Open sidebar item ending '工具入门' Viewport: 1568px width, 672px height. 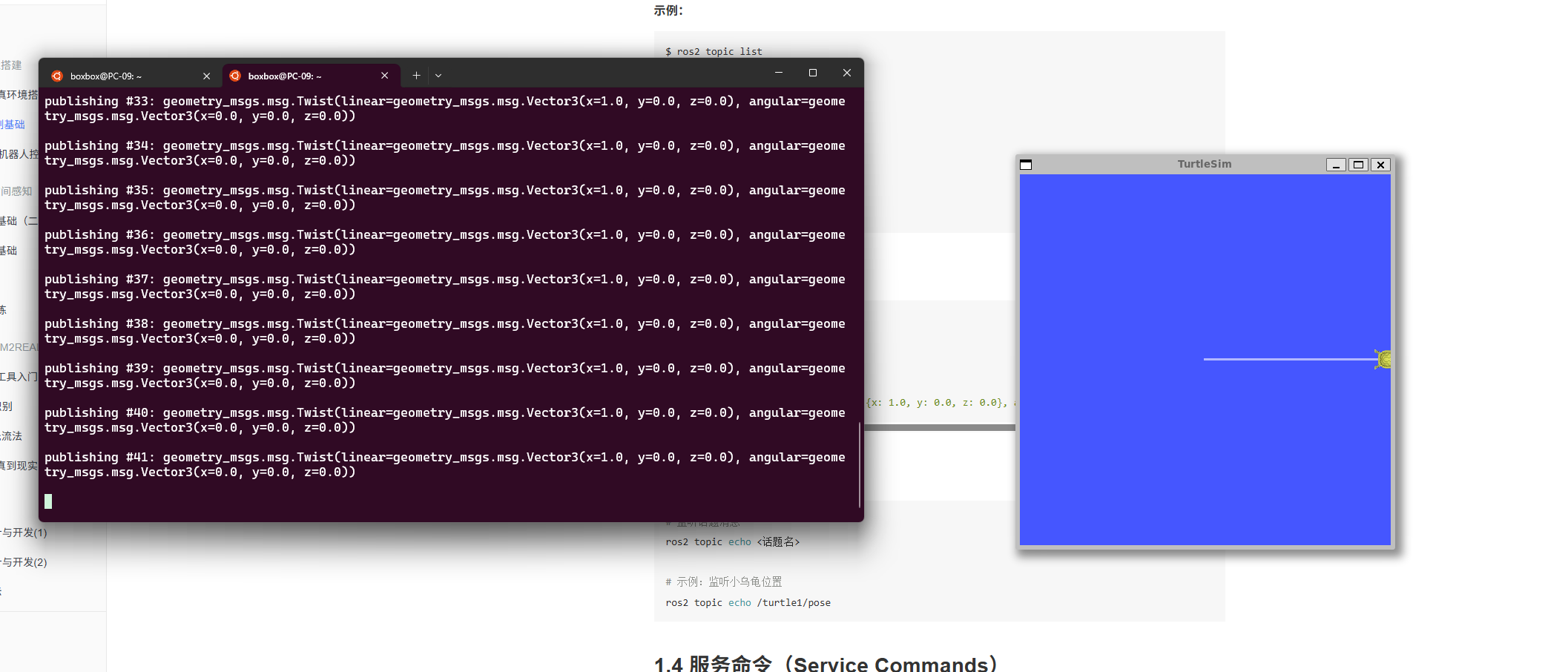pyautogui.click(x=19, y=377)
